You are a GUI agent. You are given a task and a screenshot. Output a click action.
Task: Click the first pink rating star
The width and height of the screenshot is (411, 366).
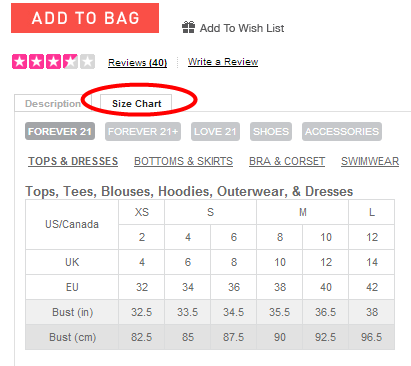19,62
